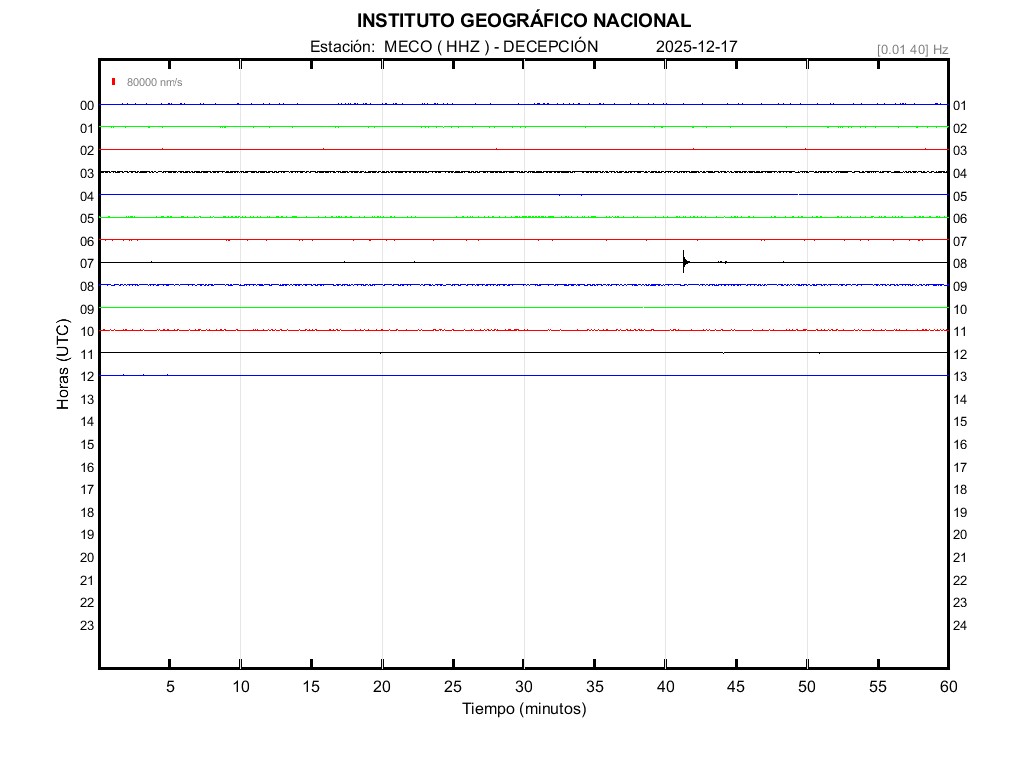Image resolution: width=1024 pixels, height=768 pixels.
Task: Click the right hour label 24
Action: (960, 625)
